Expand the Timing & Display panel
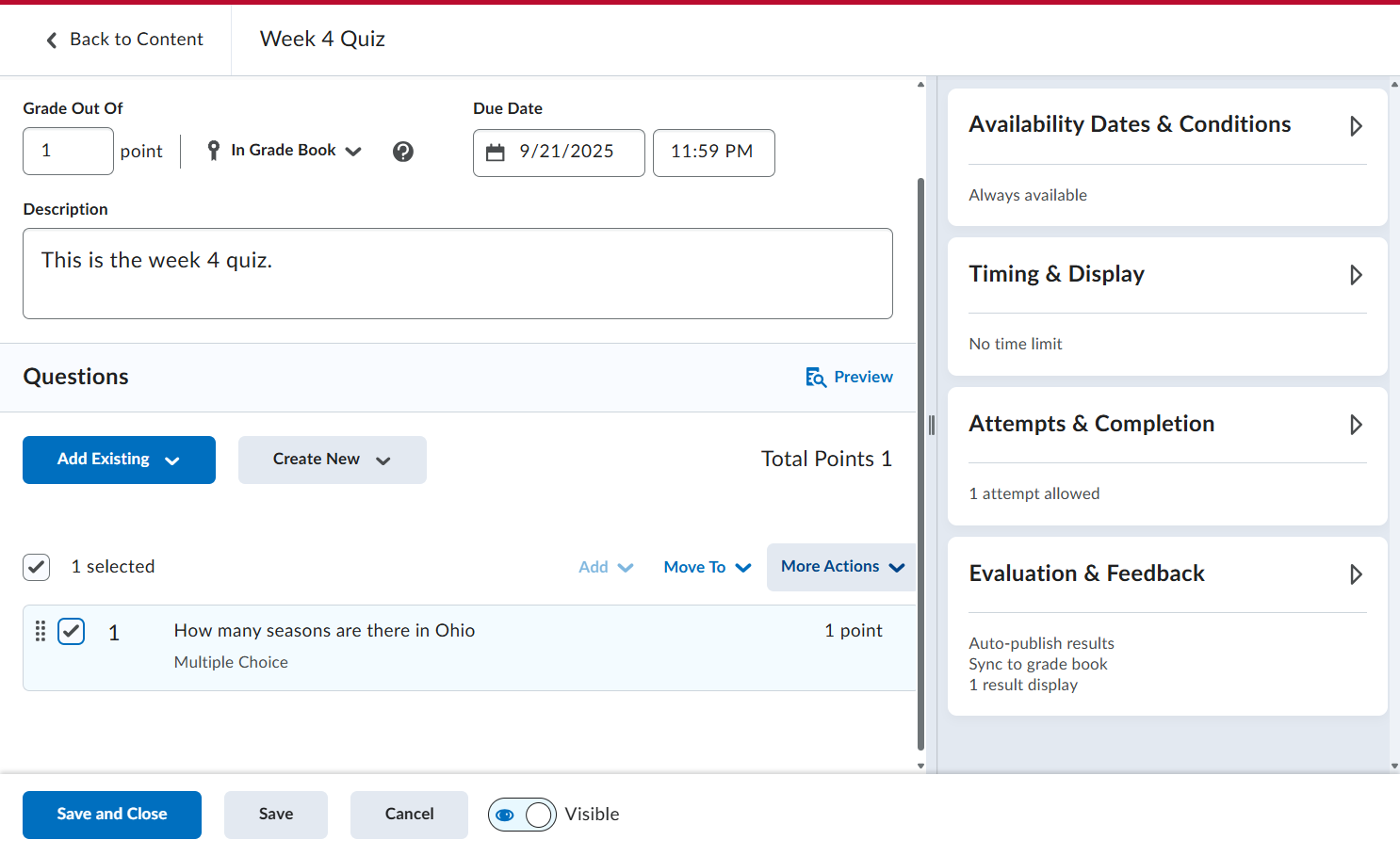Viewport: 1400px width, 856px height. 1356,275
